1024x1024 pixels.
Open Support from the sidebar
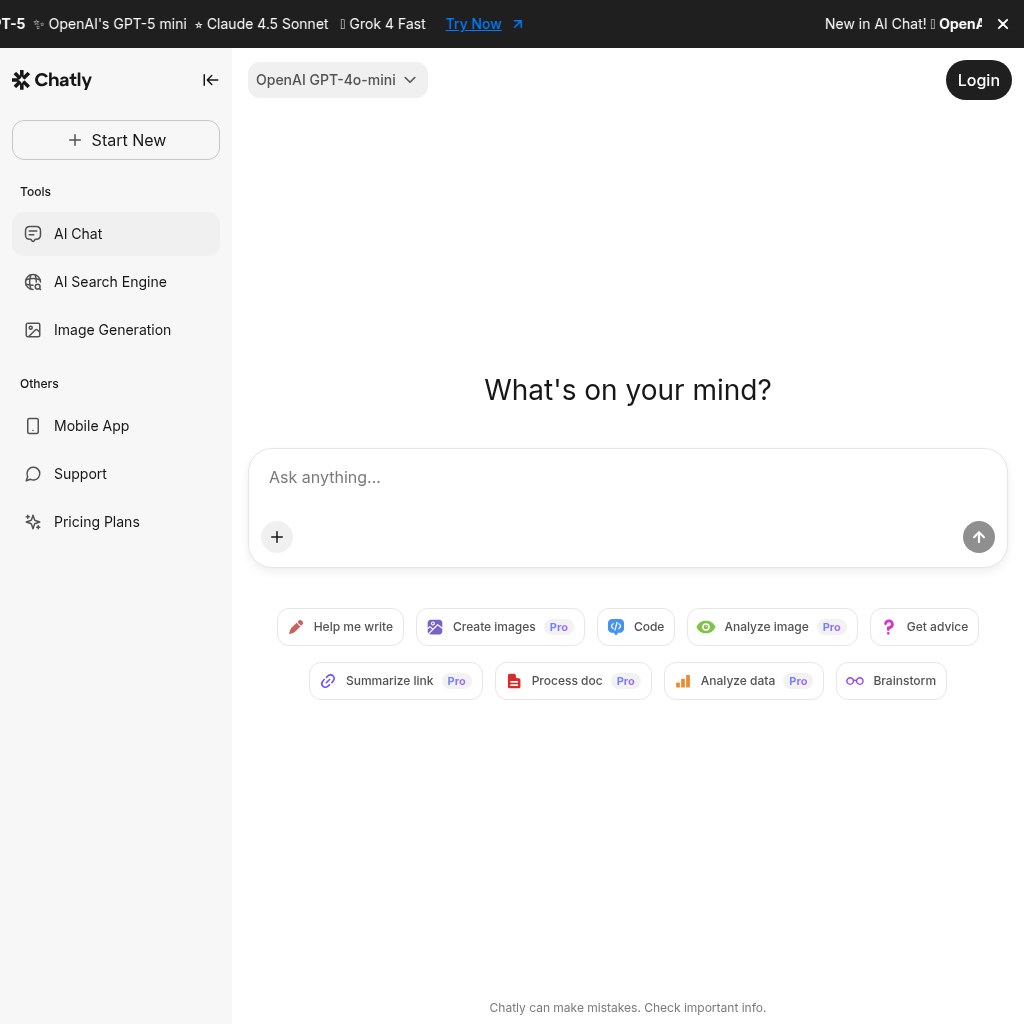coord(80,473)
